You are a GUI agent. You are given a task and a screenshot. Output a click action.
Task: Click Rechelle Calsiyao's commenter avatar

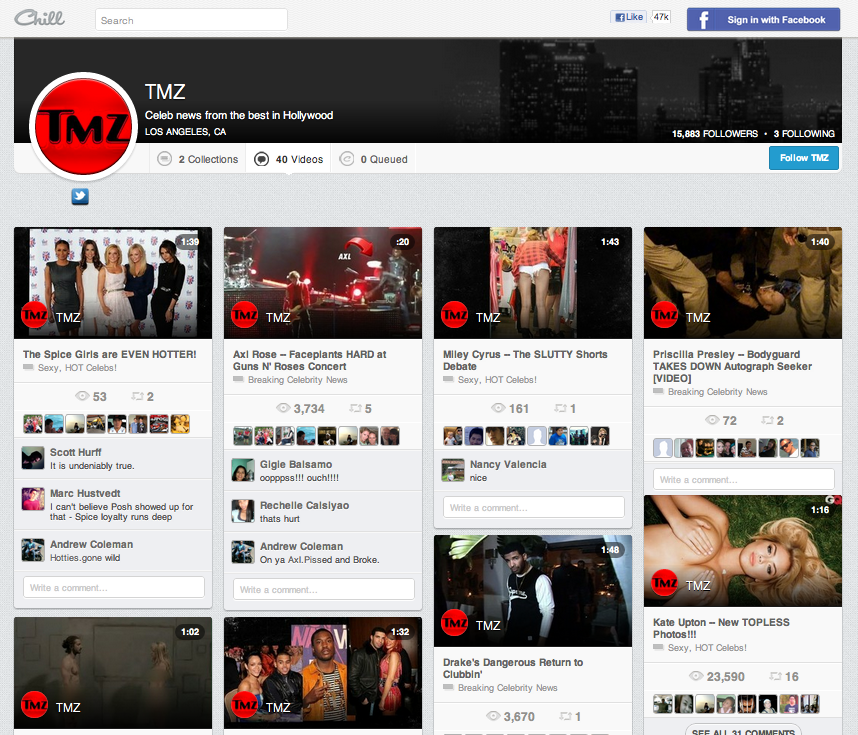coord(243,511)
